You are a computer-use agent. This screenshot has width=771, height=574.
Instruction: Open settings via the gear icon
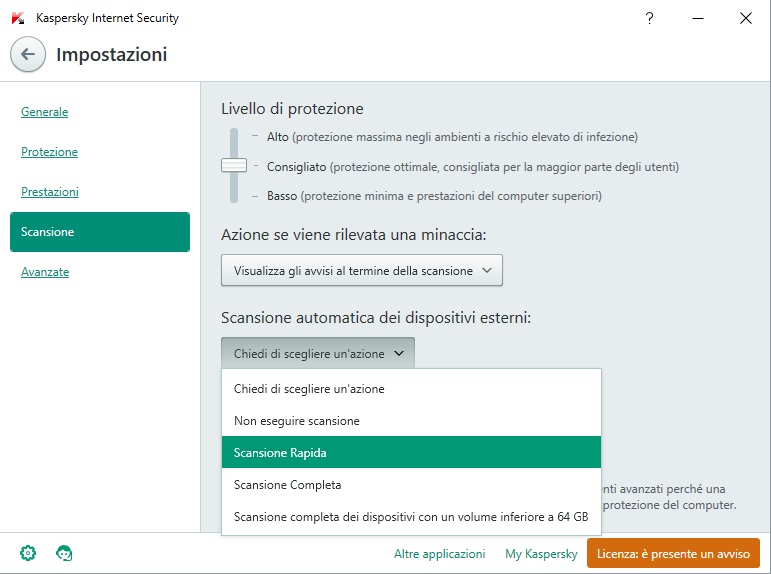pyautogui.click(x=28, y=553)
